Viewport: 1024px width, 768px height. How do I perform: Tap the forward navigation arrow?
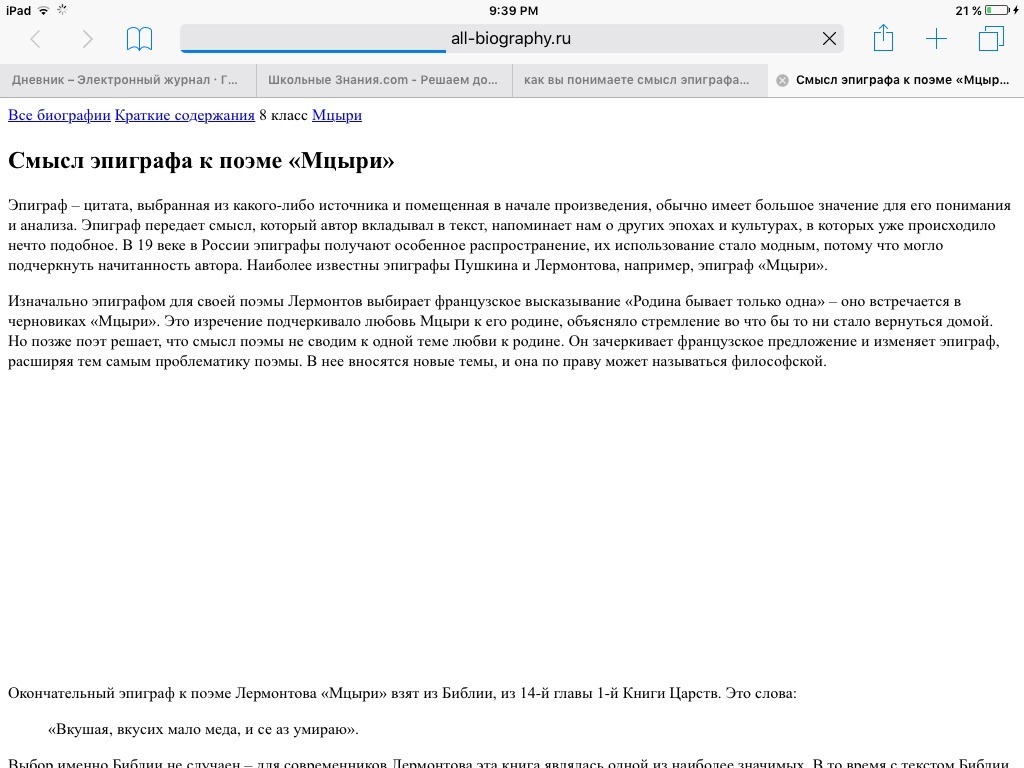(x=88, y=39)
